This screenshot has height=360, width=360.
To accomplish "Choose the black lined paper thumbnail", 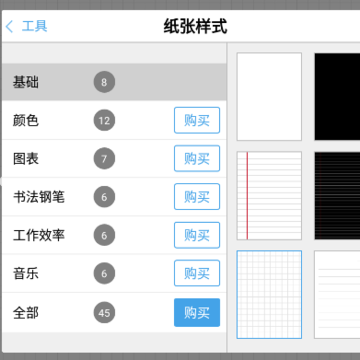I will click(337, 196).
